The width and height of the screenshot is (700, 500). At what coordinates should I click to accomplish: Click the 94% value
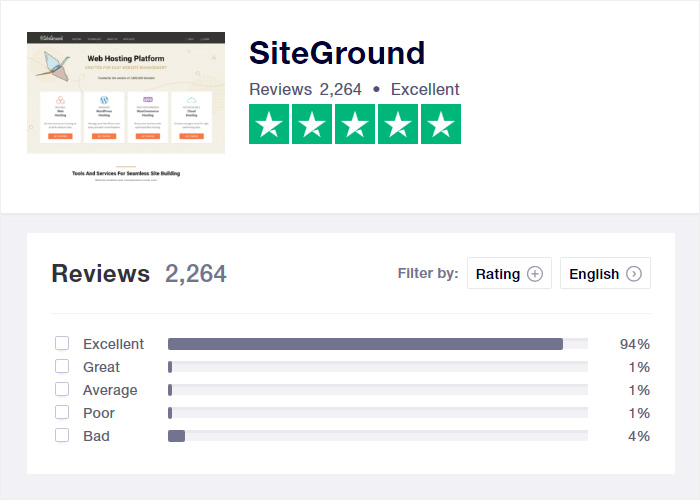(x=635, y=344)
